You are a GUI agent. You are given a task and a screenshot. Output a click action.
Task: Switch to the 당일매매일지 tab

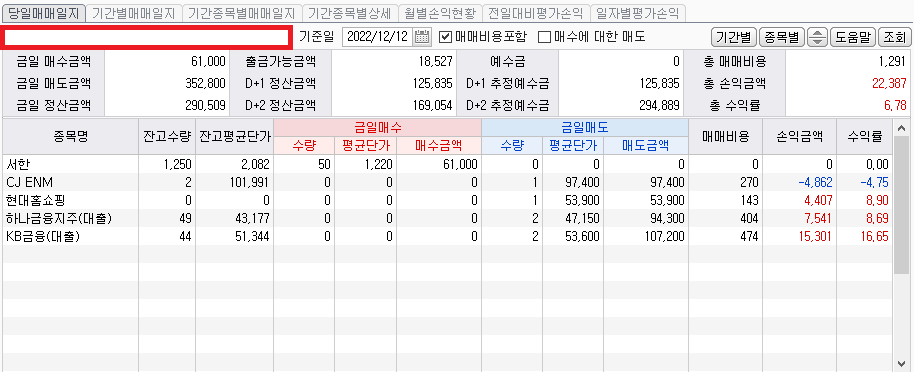click(x=43, y=12)
